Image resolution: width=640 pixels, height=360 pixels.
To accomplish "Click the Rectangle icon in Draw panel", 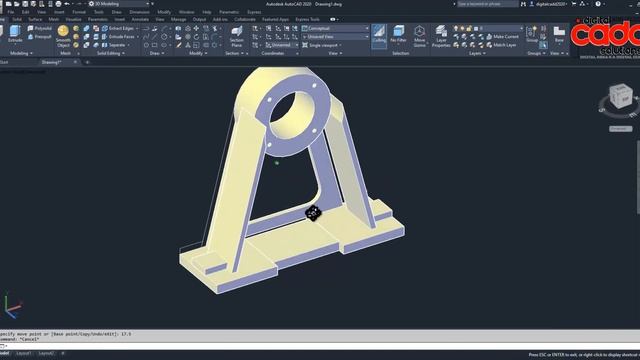I will point(155,45).
